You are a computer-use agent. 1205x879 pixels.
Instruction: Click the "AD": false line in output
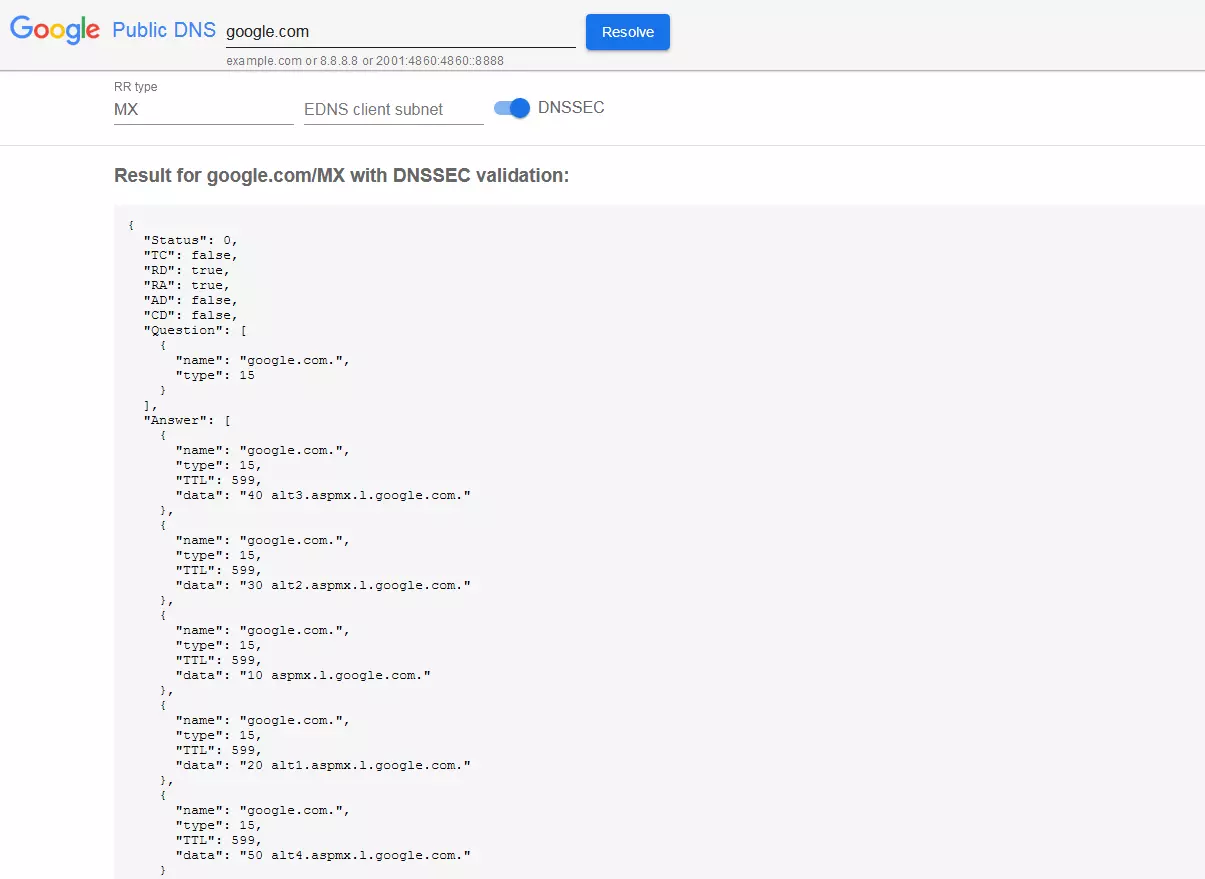[x=191, y=300]
